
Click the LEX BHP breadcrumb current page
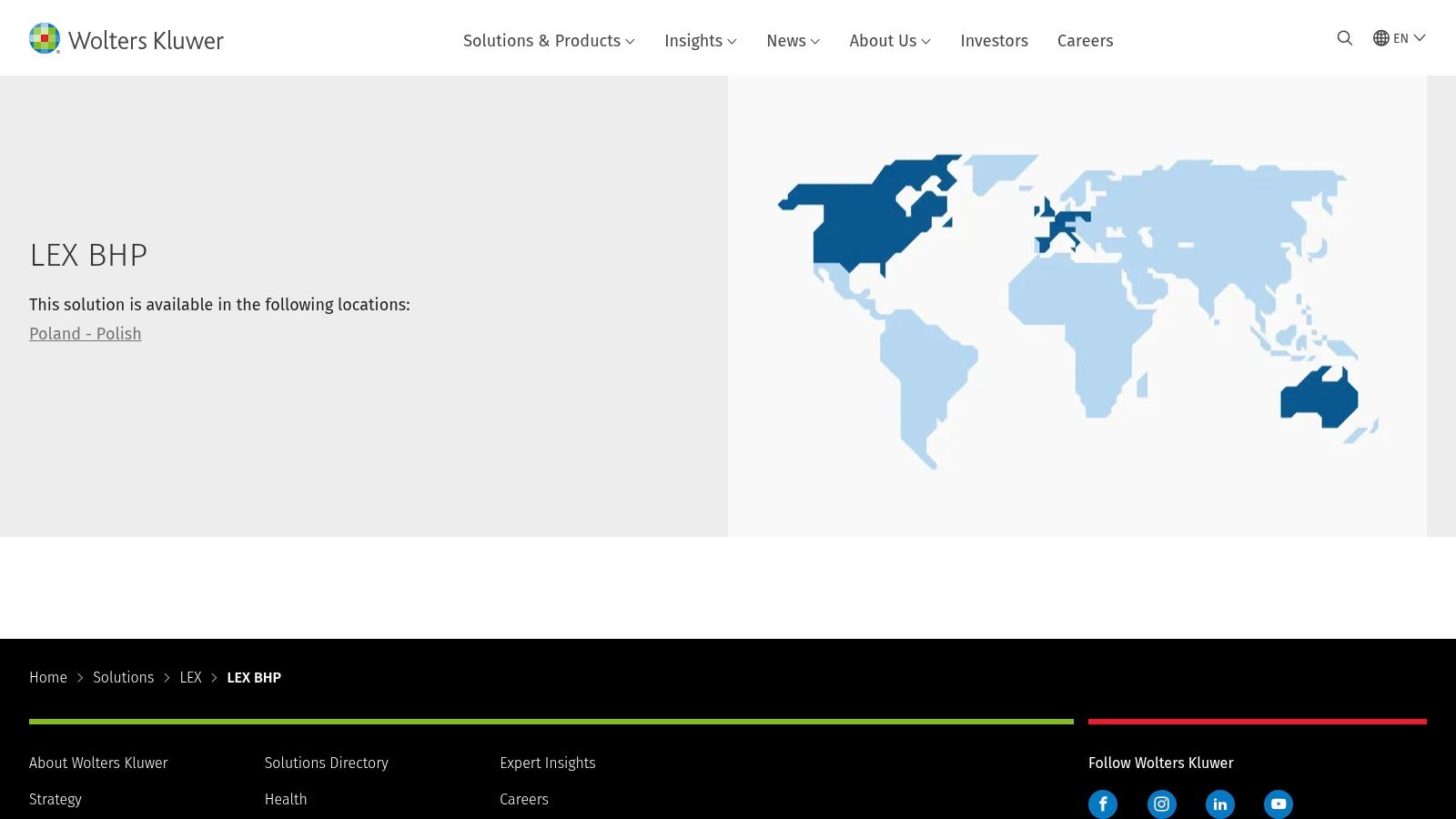[254, 678]
